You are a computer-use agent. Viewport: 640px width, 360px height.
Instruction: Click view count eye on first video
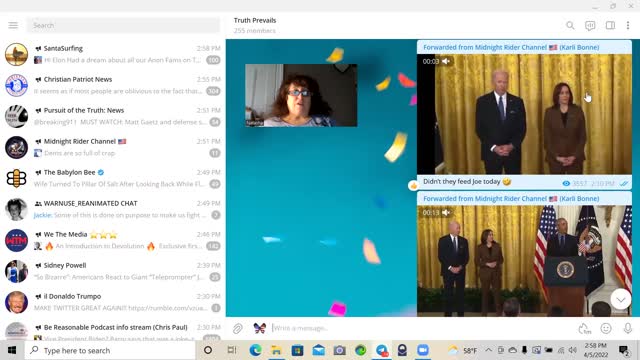[x=566, y=184]
